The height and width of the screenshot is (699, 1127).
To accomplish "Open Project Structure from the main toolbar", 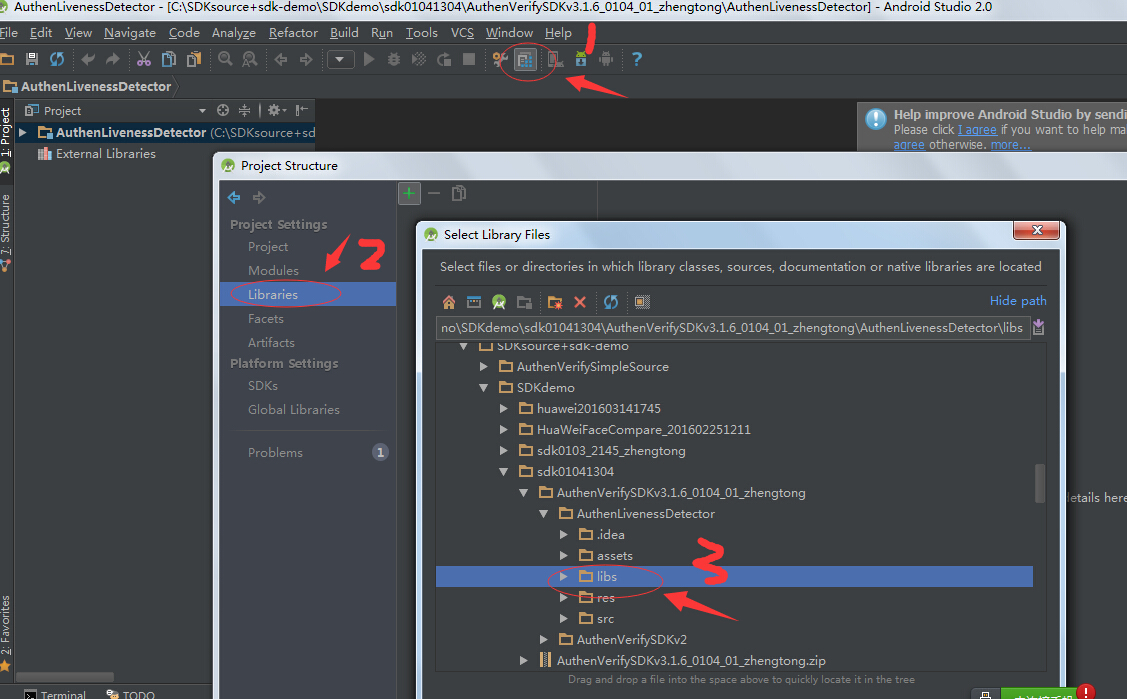I will (x=525, y=60).
